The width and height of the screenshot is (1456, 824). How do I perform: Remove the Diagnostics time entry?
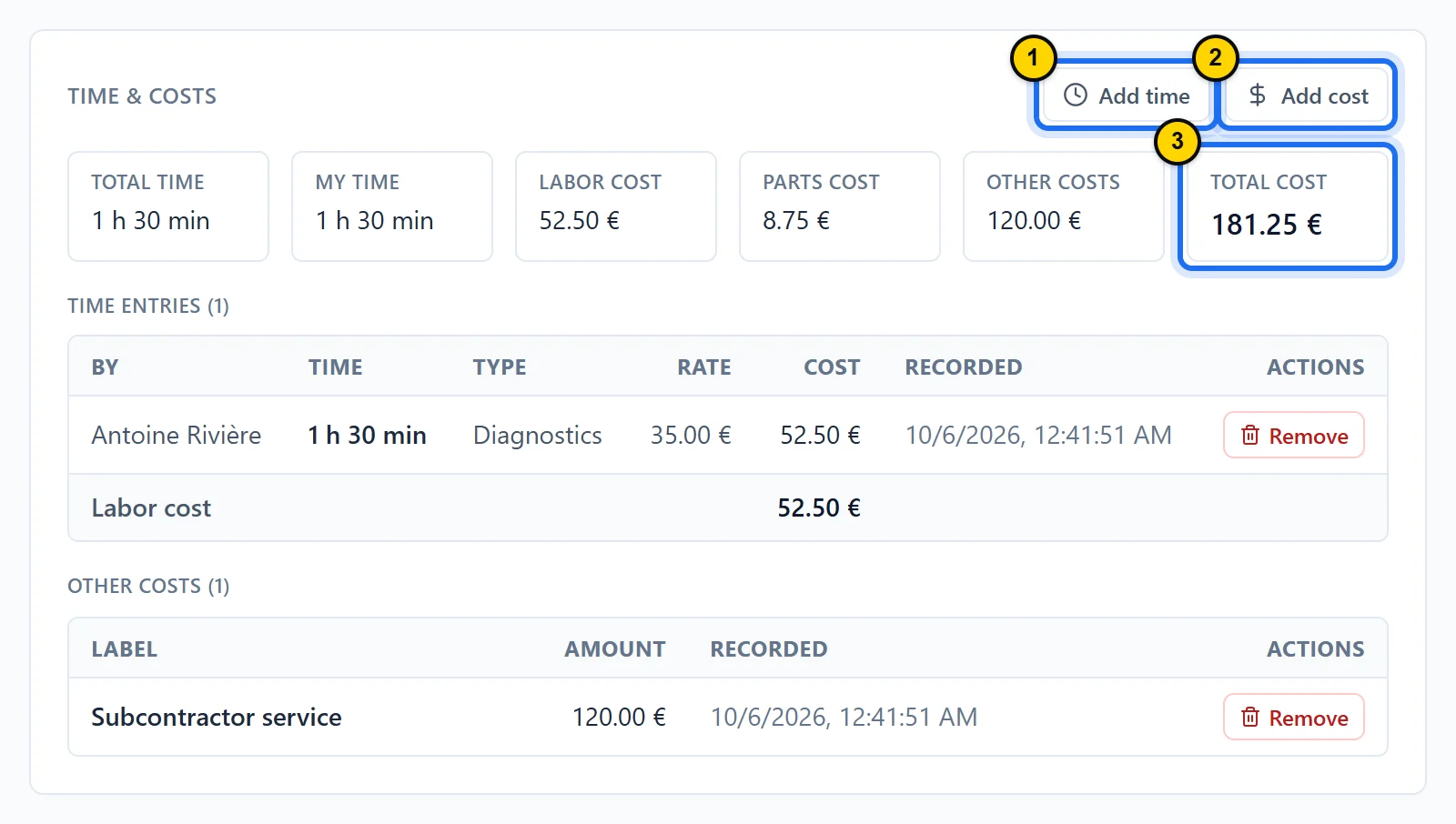pos(1293,436)
